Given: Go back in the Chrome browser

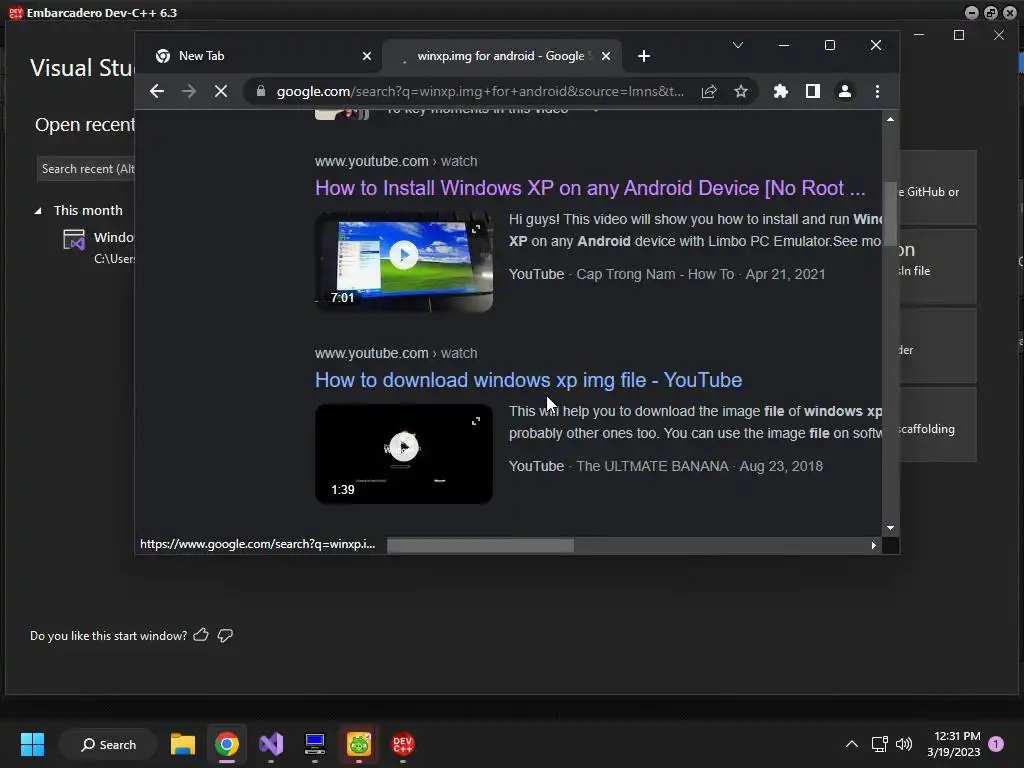Looking at the screenshot, I should pyautogui.click(x=157, y=91).
